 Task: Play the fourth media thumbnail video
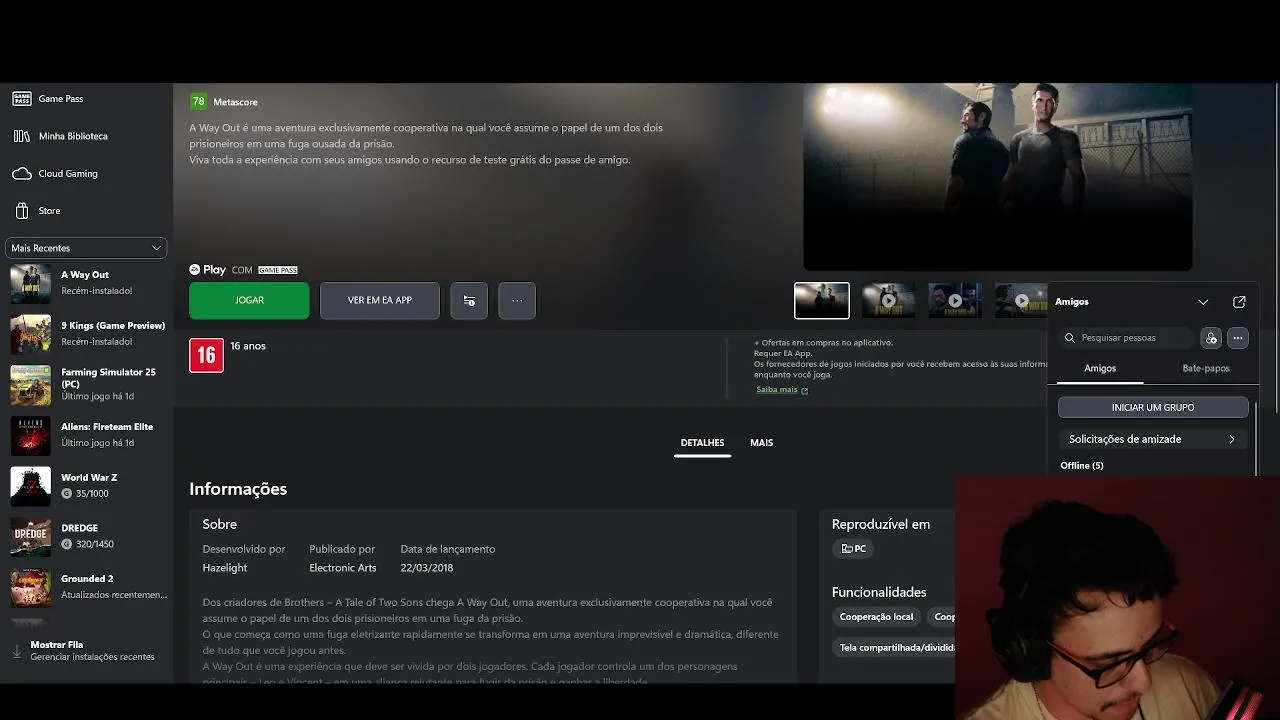click(x=1020, y=300)
